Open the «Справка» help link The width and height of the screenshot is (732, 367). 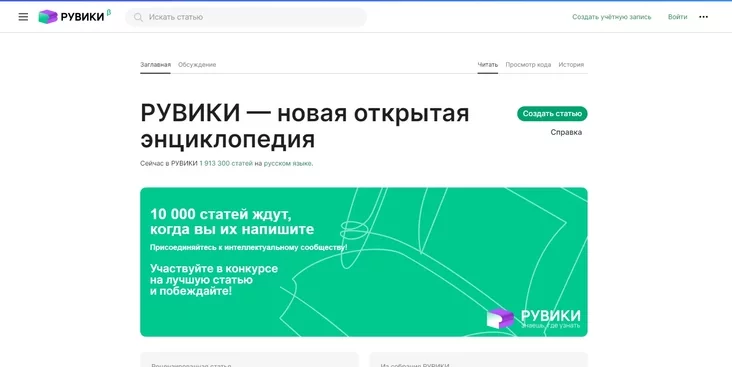pos(566,132)
